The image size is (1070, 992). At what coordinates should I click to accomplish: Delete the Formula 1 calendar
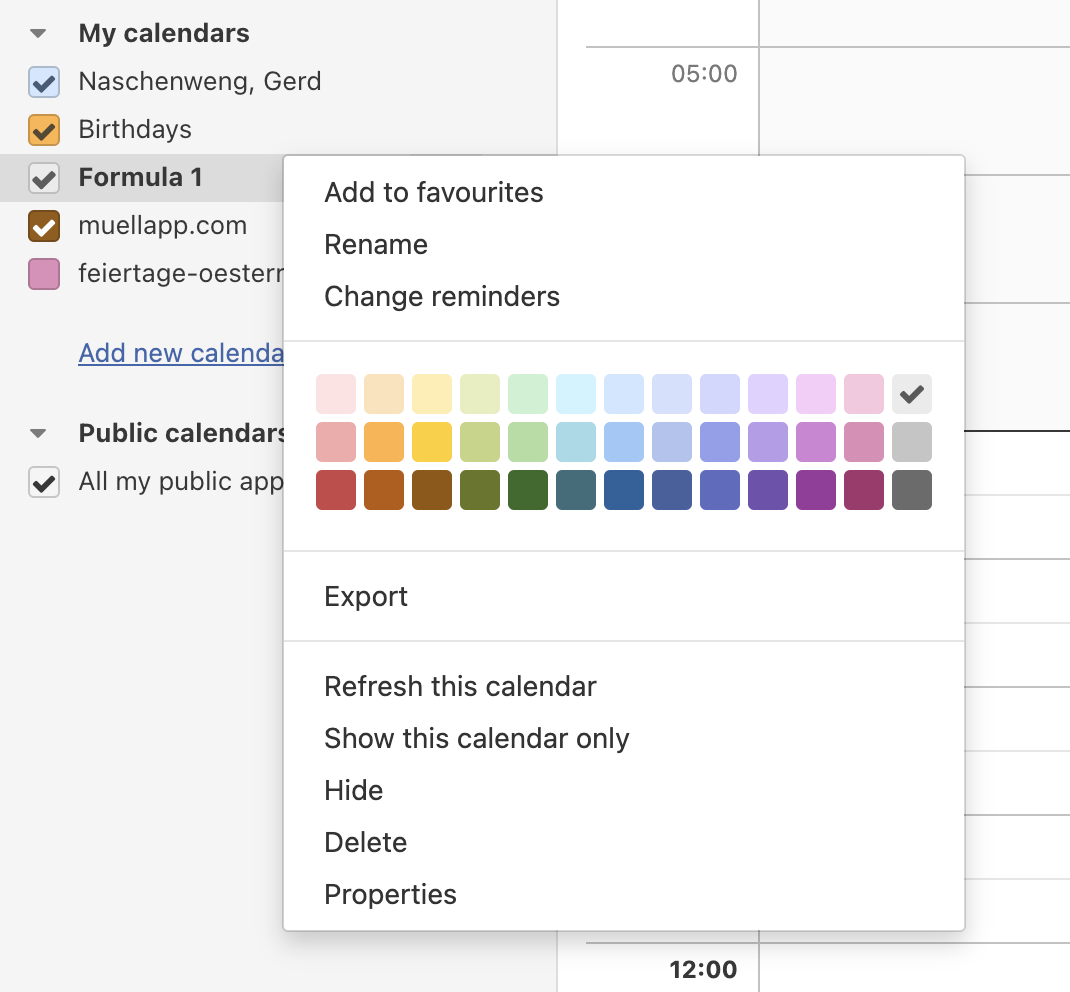click(x=365, y=843)
